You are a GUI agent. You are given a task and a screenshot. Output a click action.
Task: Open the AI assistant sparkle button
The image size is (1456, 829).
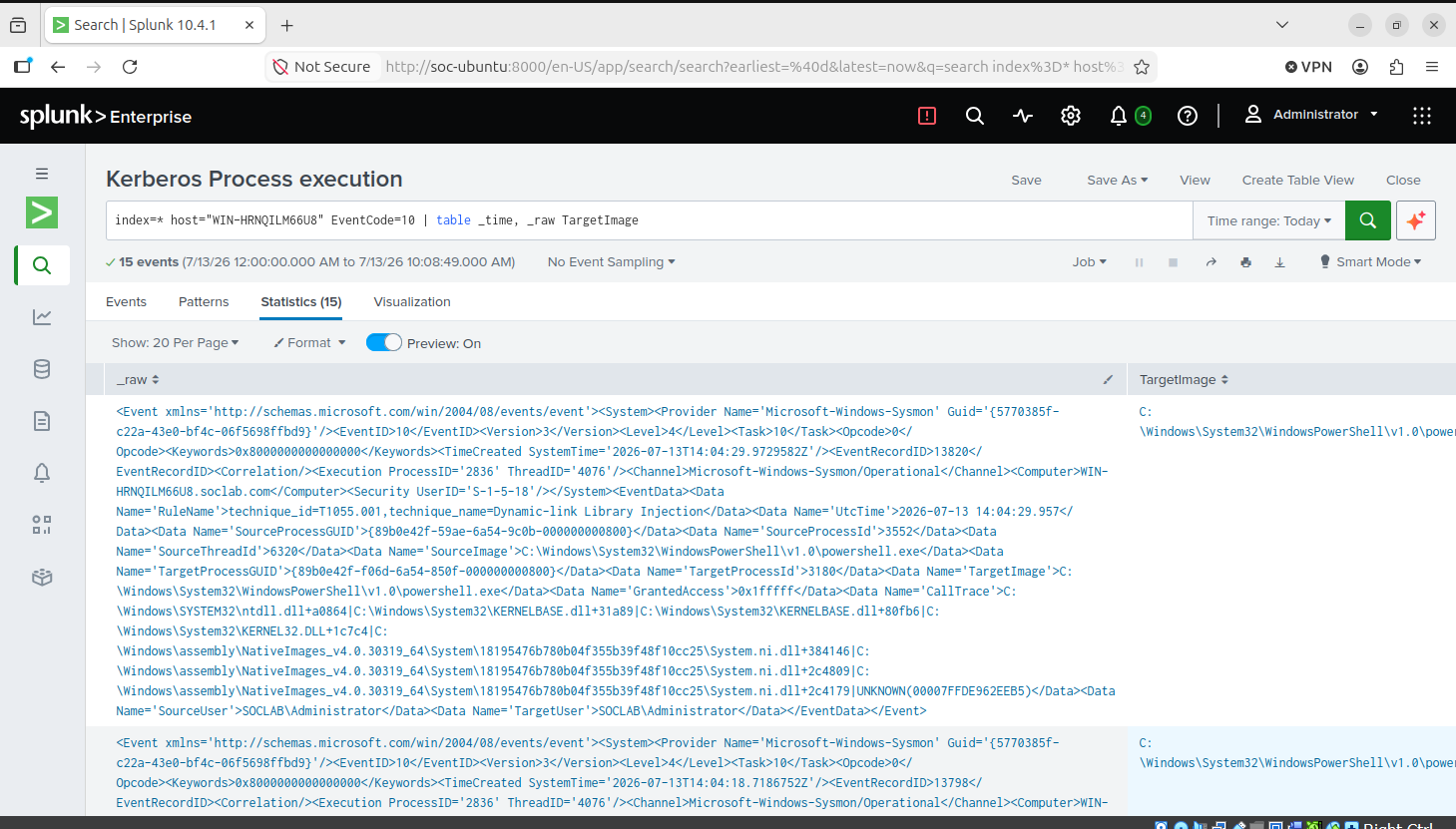click(1416, 220)
